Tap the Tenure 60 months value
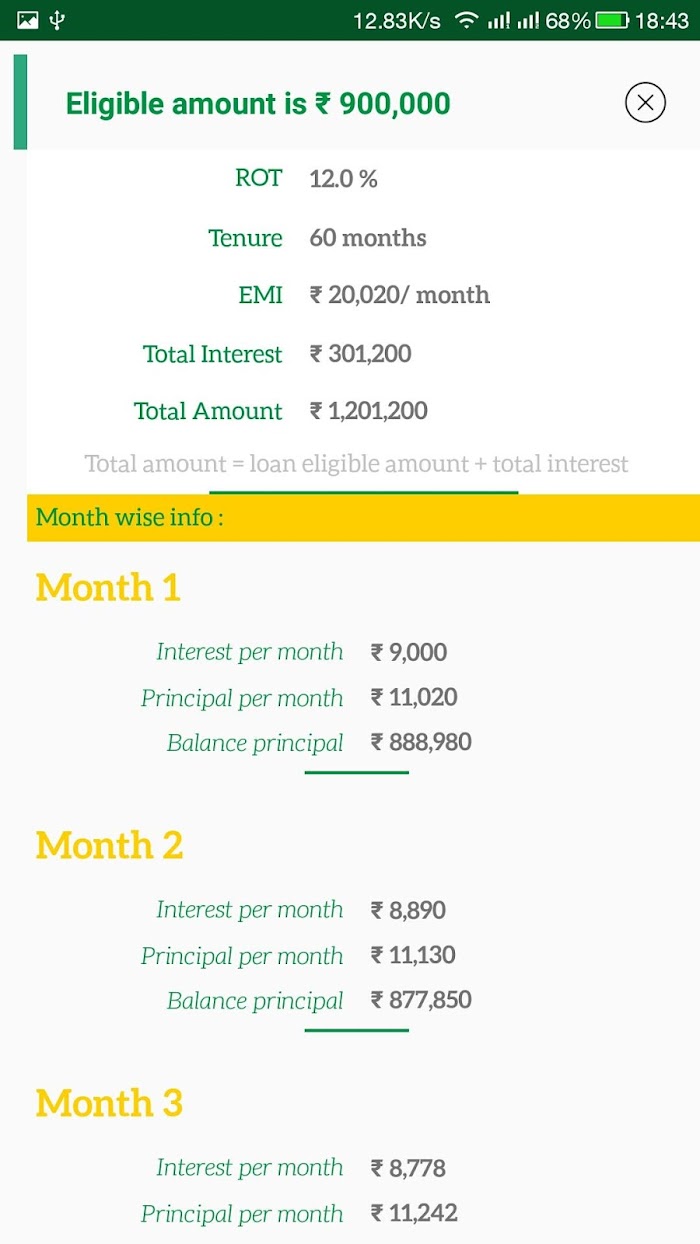Viewport: 700px width, 1244px height. point(367,238)
